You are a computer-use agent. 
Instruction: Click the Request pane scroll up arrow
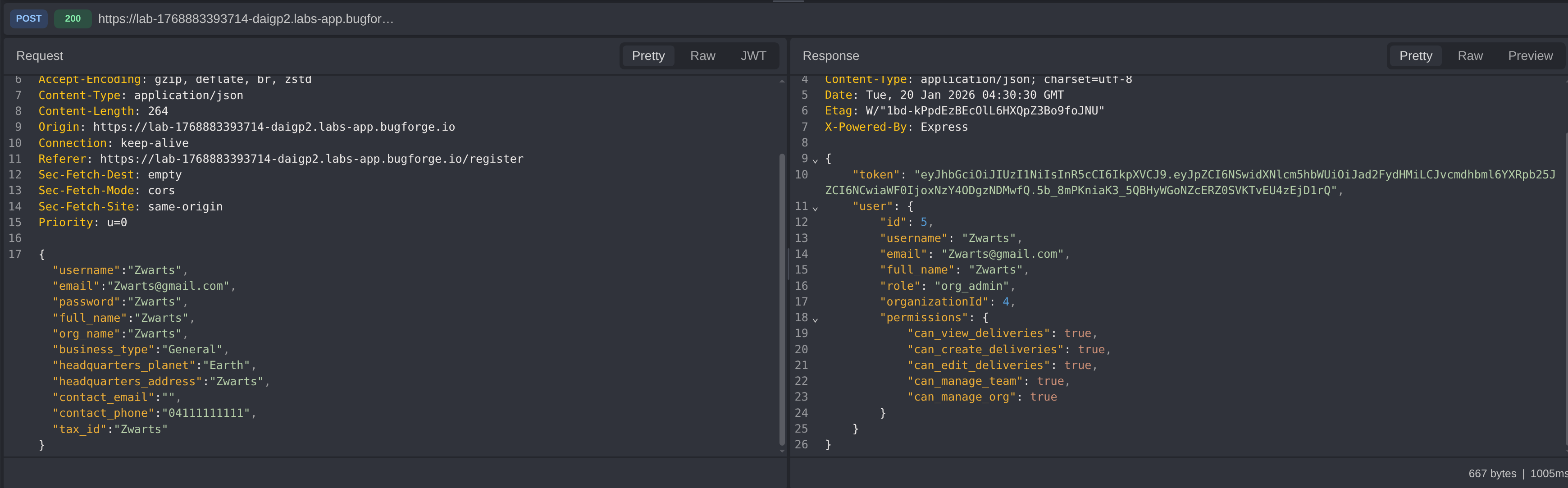point(782,82)
